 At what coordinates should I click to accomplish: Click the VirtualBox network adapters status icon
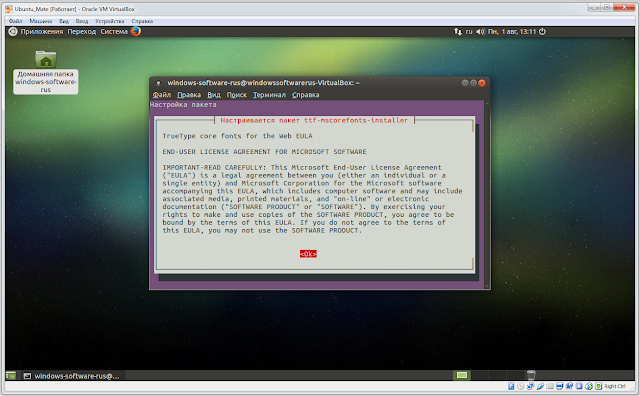(530, 386)
